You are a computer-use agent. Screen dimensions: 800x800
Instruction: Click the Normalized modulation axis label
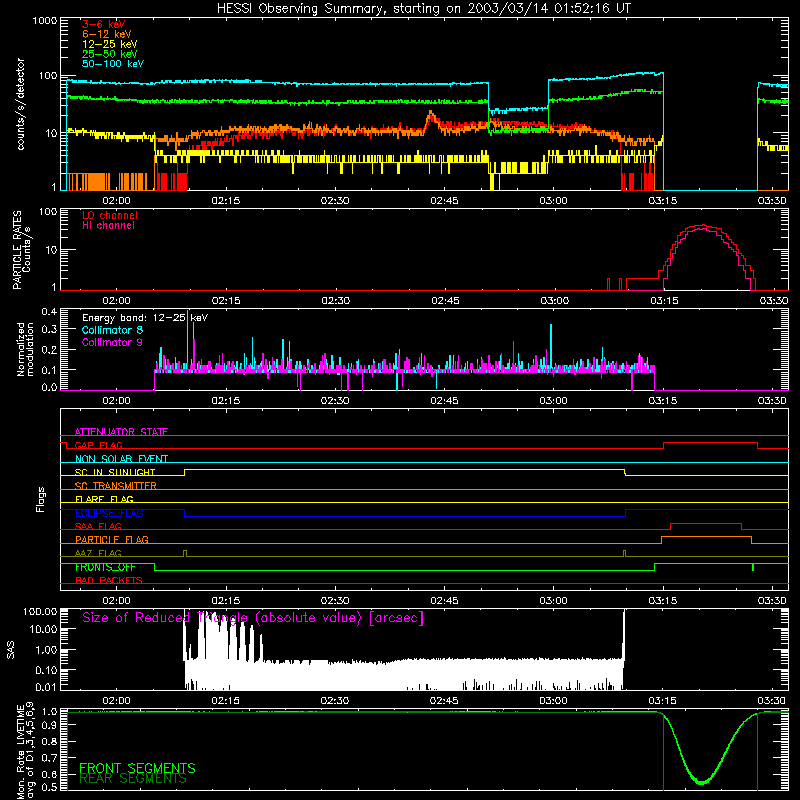coord(25,349)
